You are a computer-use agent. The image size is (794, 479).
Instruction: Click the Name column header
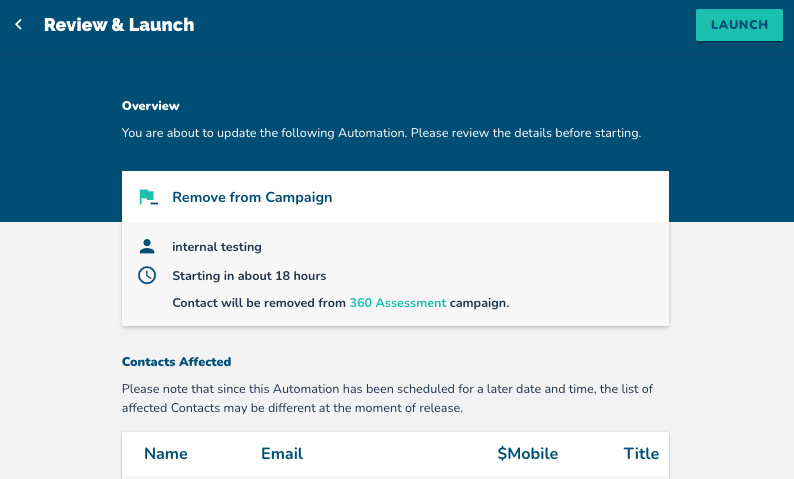pyautogui.click(x=166, y=453)
